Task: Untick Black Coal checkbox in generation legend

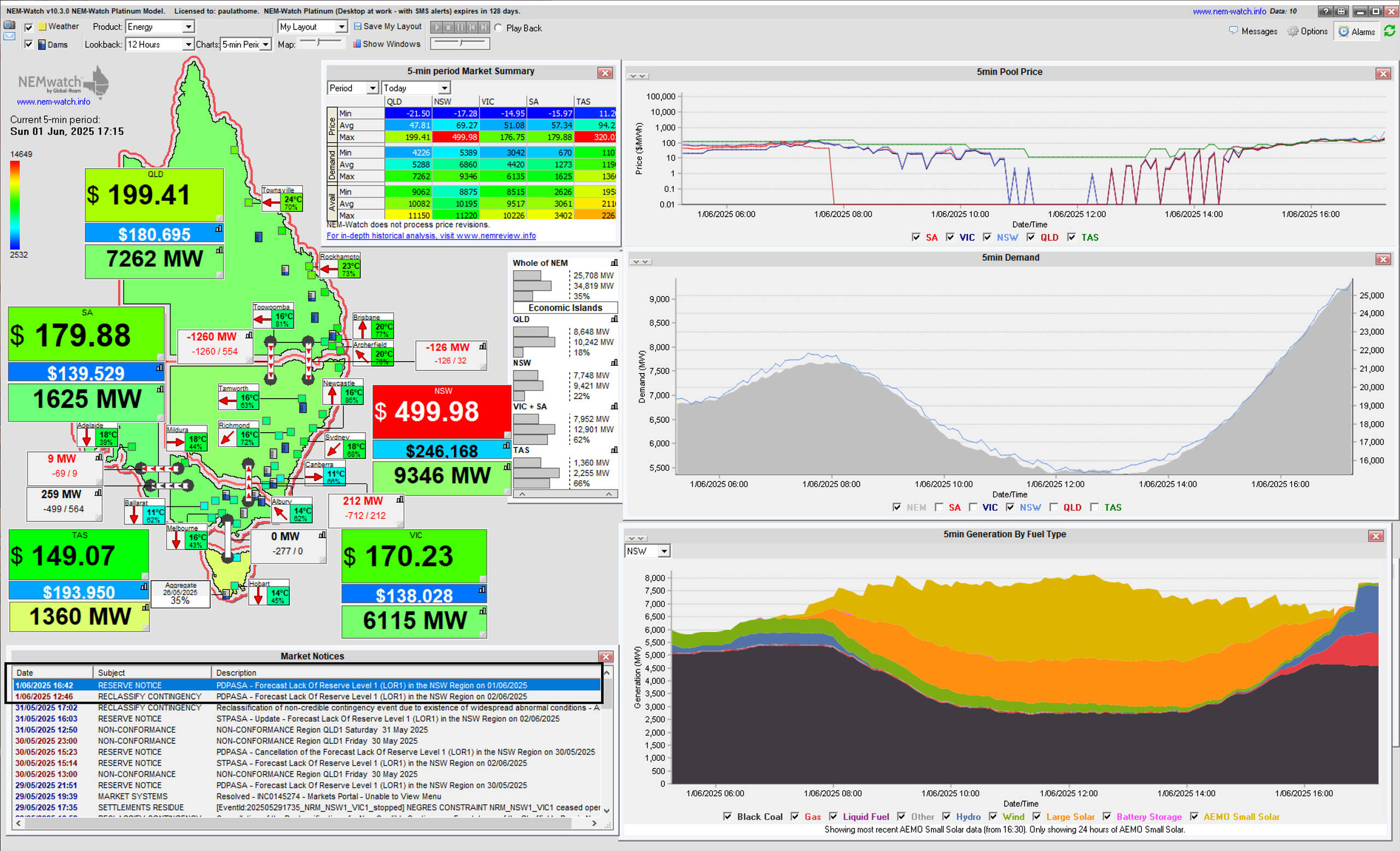Action: click(x=727, y=817)
